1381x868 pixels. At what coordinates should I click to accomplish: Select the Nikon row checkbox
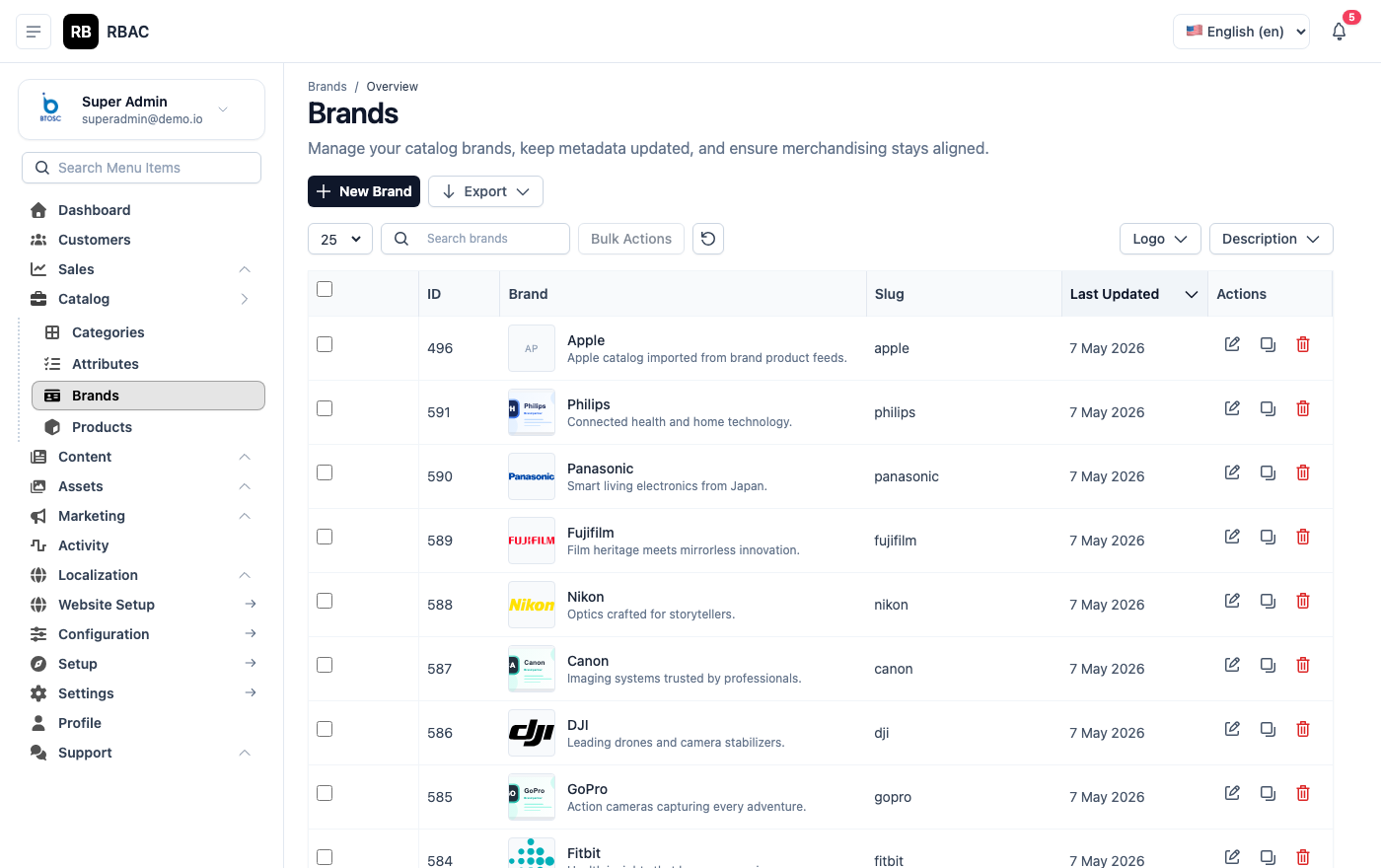point(325,601)
